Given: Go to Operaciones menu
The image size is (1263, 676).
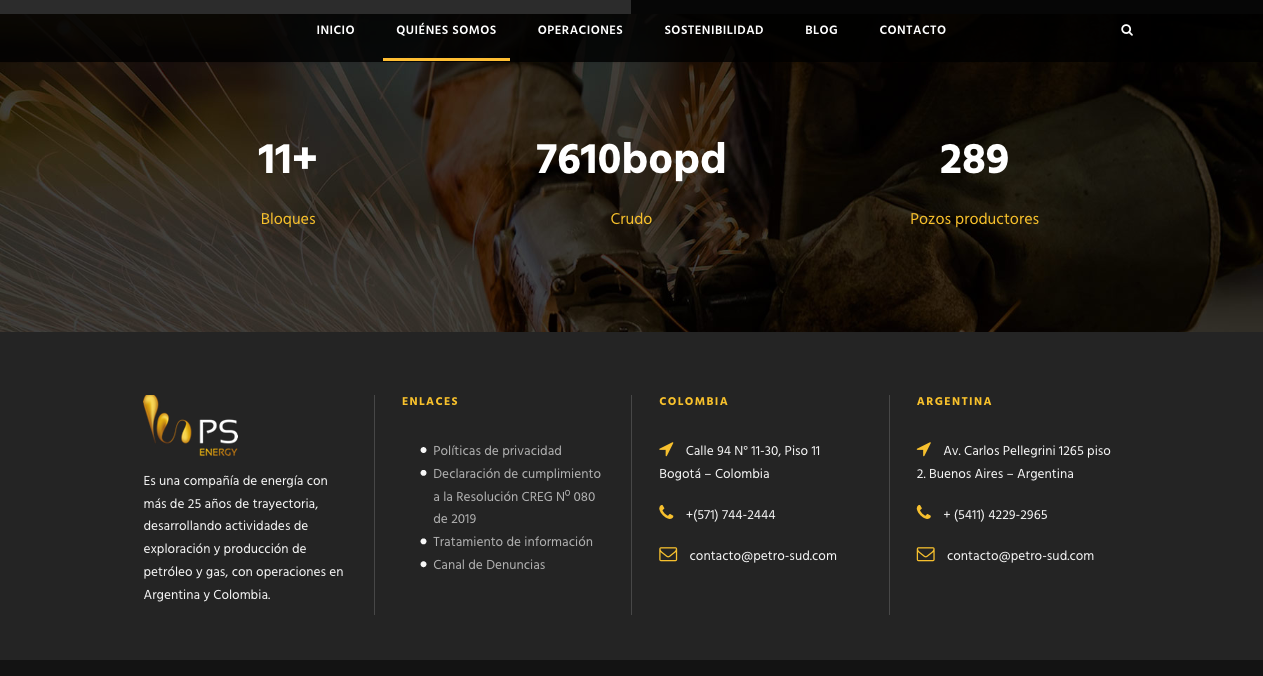Looking at the screenshot, I should [580, 30].
